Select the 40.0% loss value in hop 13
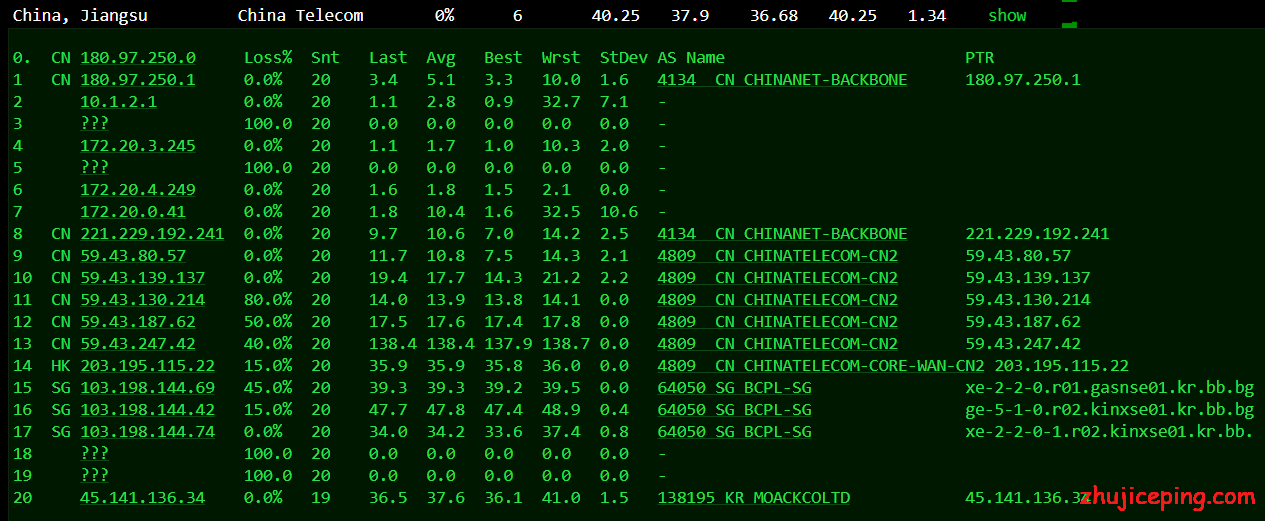Image resolution: width=1265 pixels, height=521 pixels. [268, 344]
